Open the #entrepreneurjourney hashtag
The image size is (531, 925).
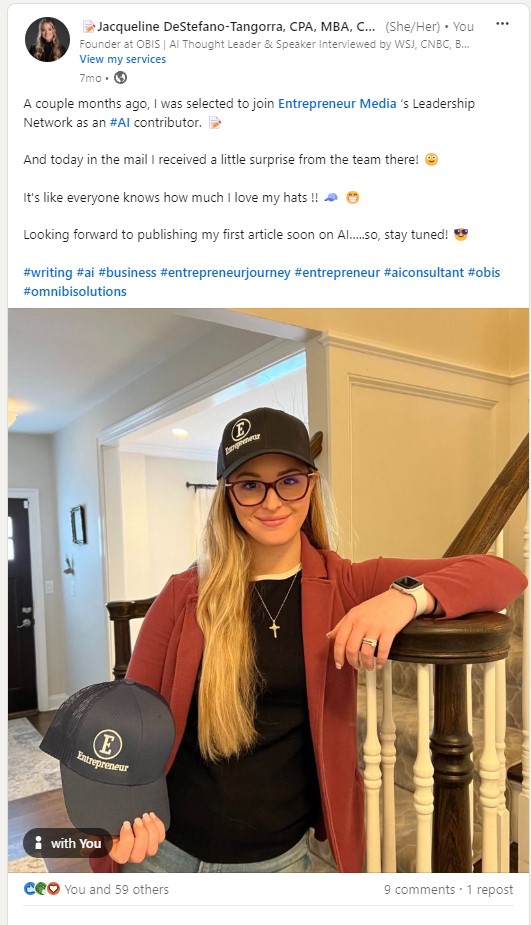[x=225, y=273]
